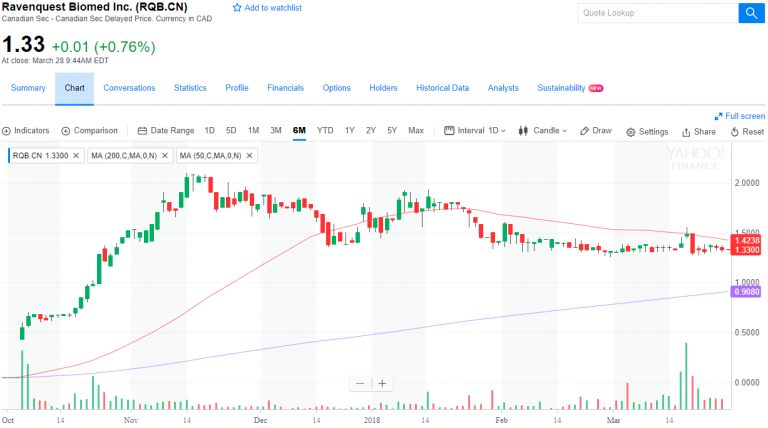Select the 5Y range
Screen dimensions: 768x428
pos(392,131)
